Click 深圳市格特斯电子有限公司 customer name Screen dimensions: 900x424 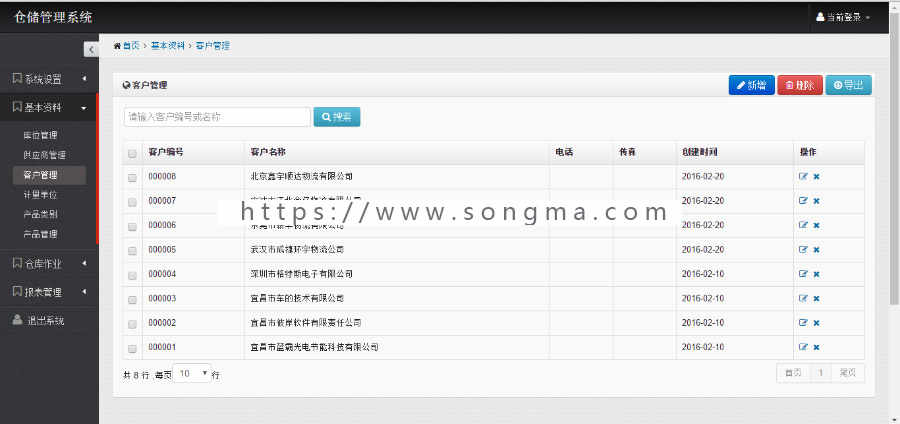pyautogui.click(x=302, y=274)
